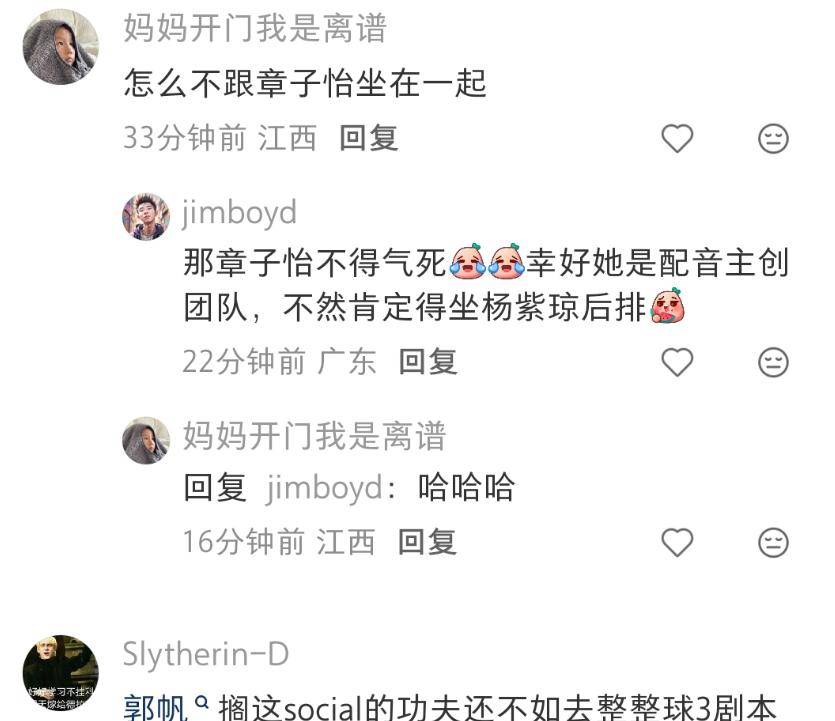
Task: Open the small avatar beside the 哈哈哈 reply
Action: click(146, 440)
